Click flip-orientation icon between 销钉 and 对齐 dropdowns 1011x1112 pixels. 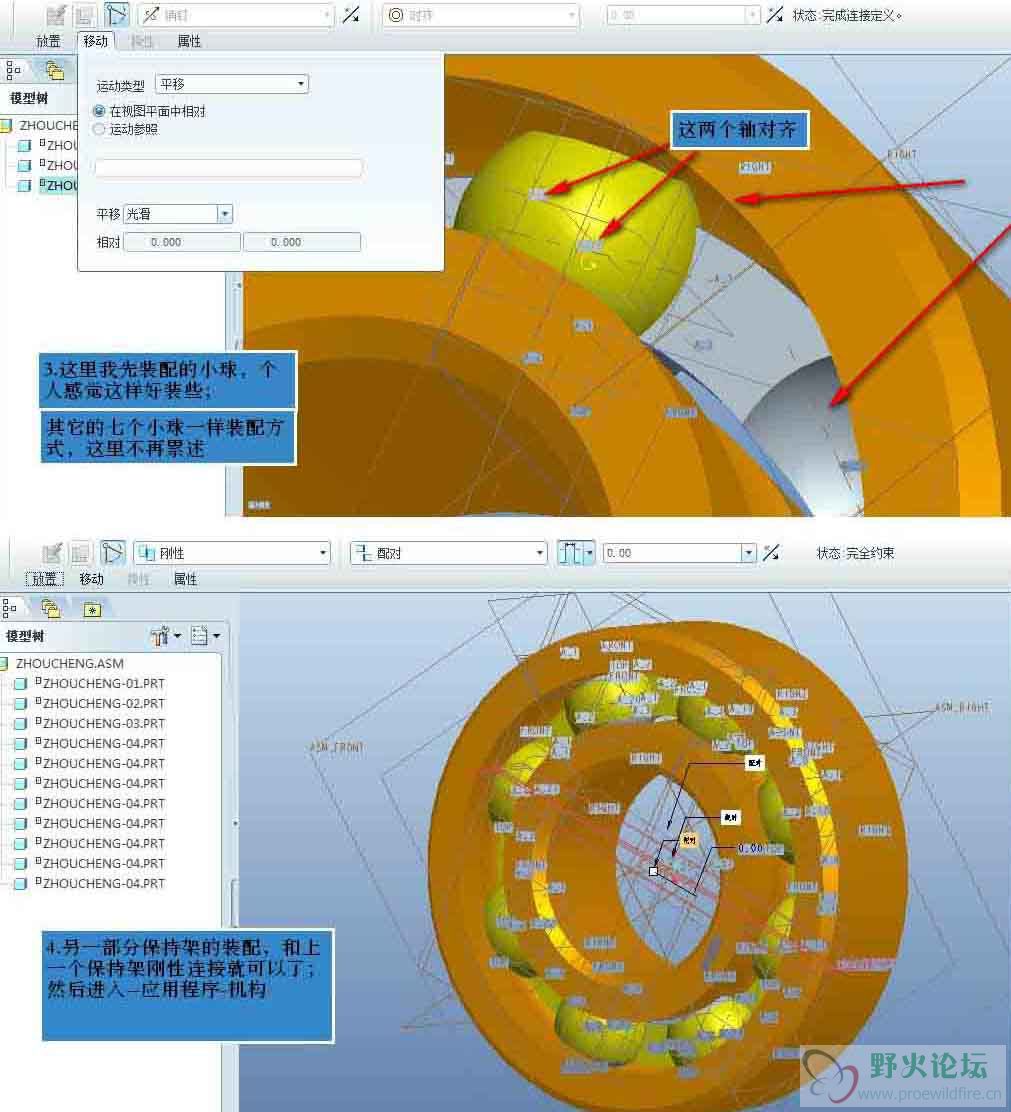pos(351,15)
